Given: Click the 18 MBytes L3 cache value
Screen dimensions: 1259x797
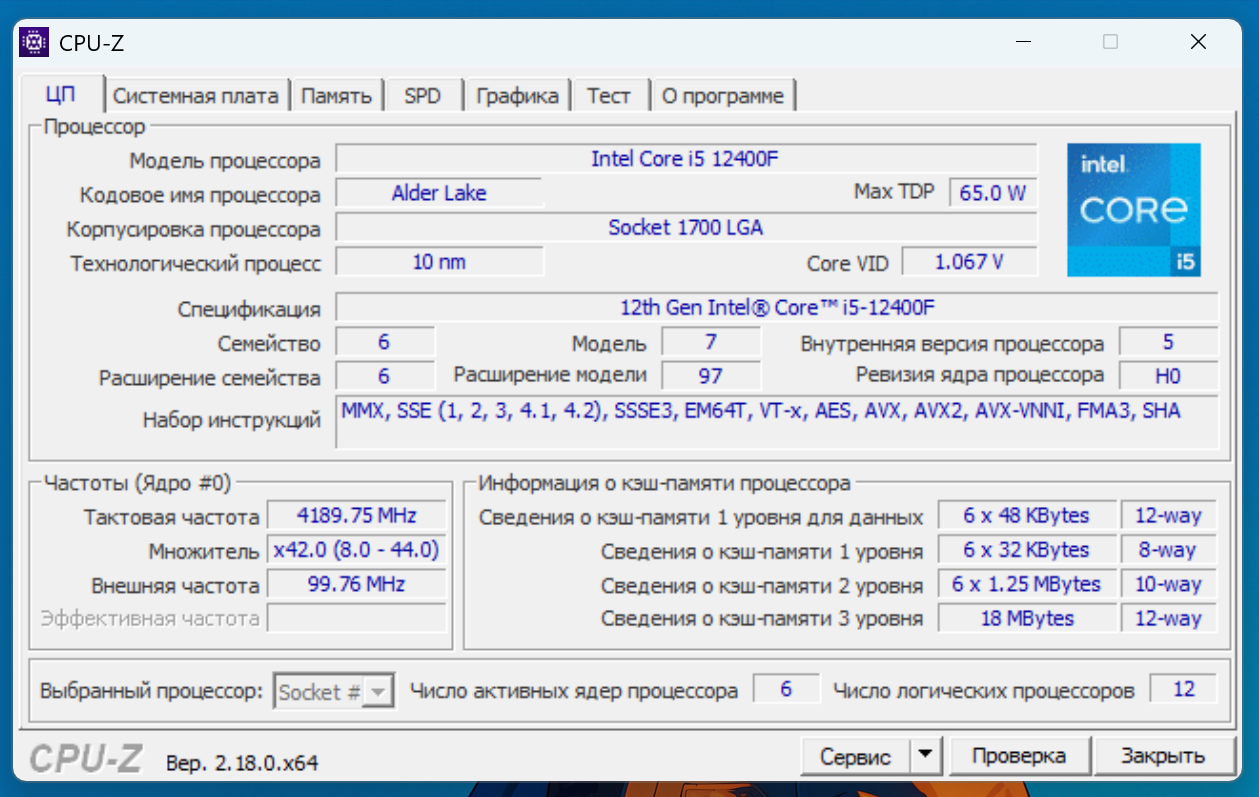Looking at the screenshot, I should click(1026, 618).
